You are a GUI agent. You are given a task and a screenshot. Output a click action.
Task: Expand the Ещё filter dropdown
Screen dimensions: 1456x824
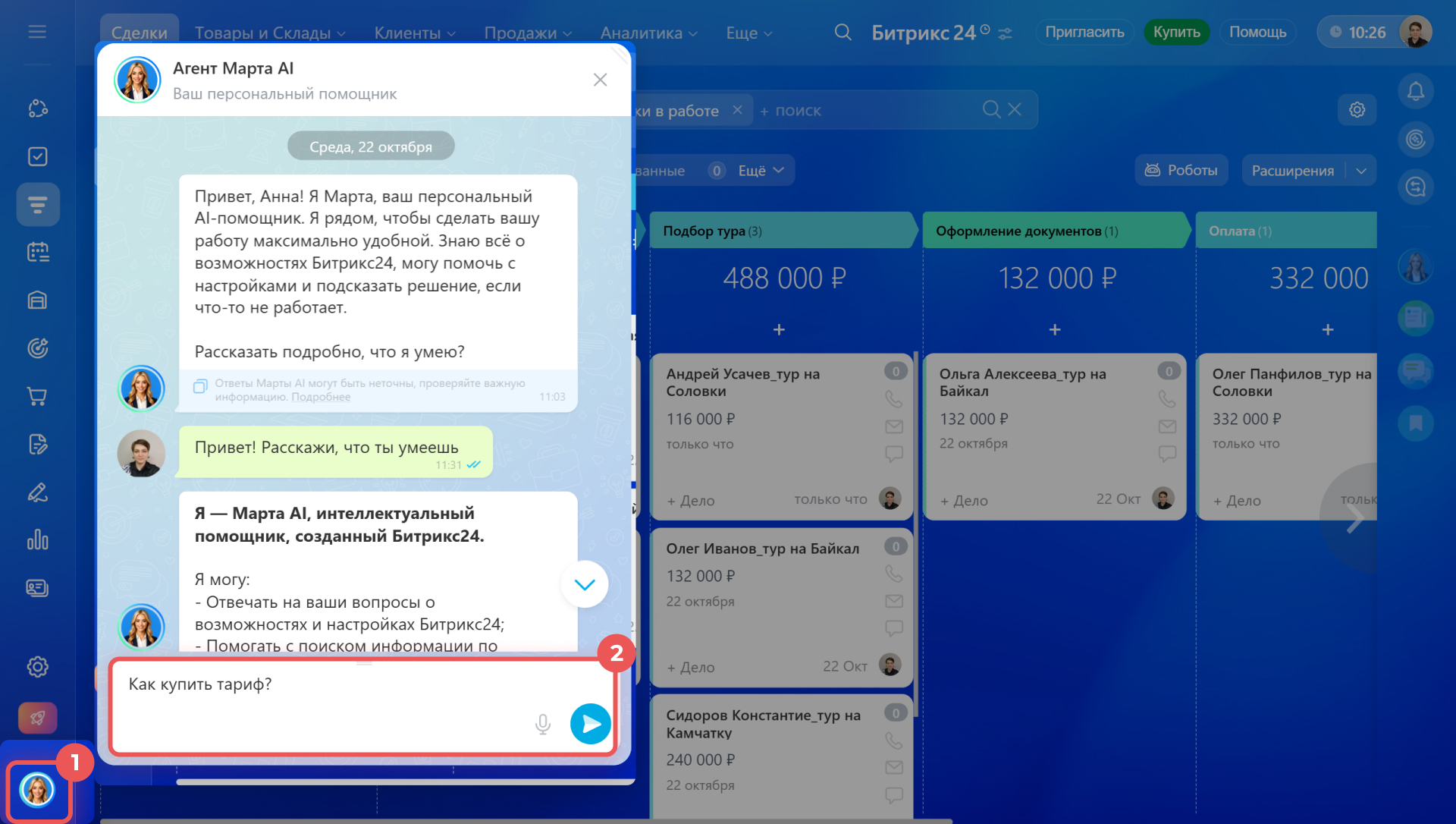761,171
